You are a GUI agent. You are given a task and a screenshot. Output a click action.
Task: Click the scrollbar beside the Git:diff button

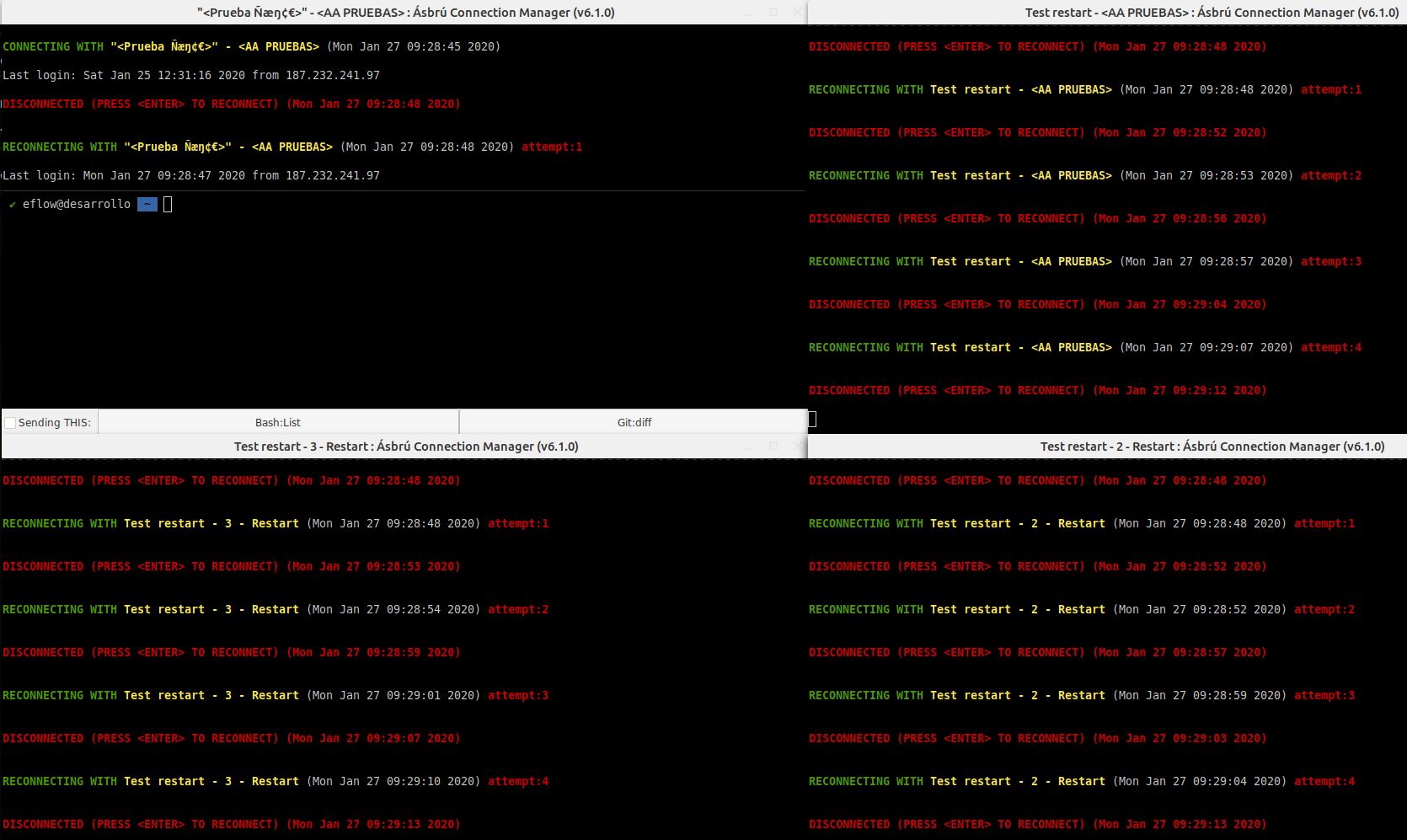coord(810,418)
